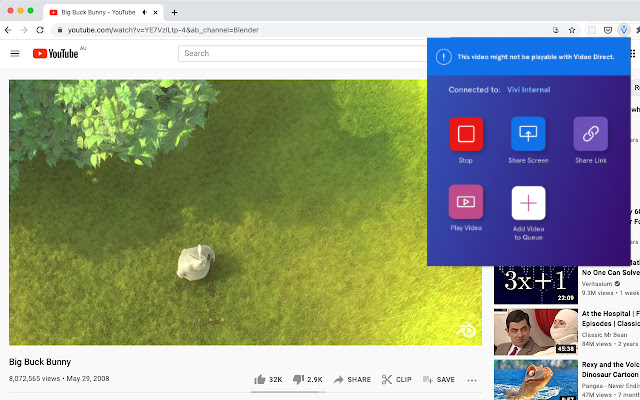Click the browser forward arrow
The width and height of the screenshot is (640, 400).
coord(24,30)
